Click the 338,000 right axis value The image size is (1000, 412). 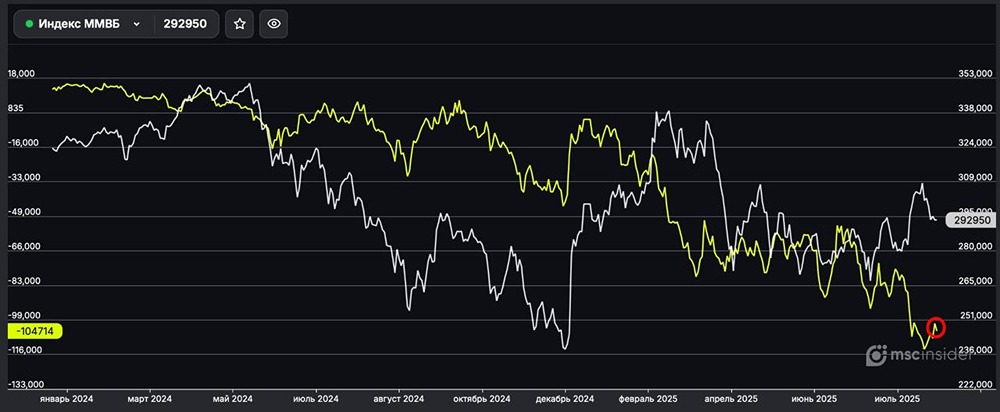tap(975, 109)
